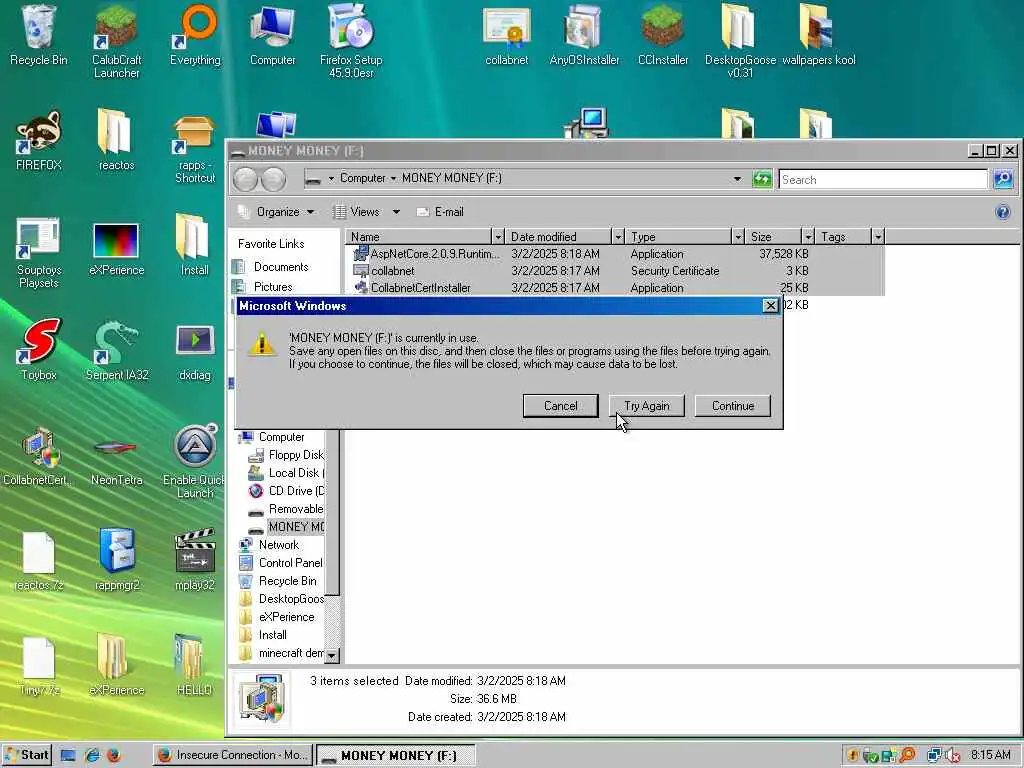Click folder tree scrollbar down arrow
Viewport: 1024px width, 768px height.
tap(332, 654)
